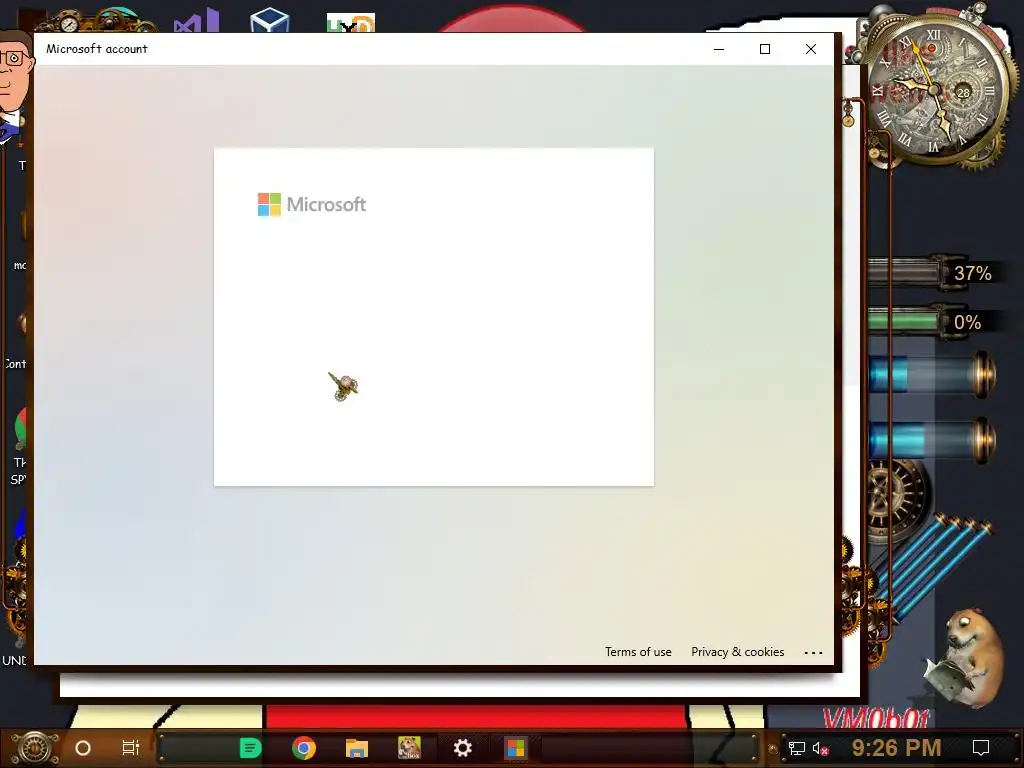This screenshot has width=1024, height=768.
Task: Launch the green chat app from taskbar
Action: pyautogui.click(x=251, y=748)
